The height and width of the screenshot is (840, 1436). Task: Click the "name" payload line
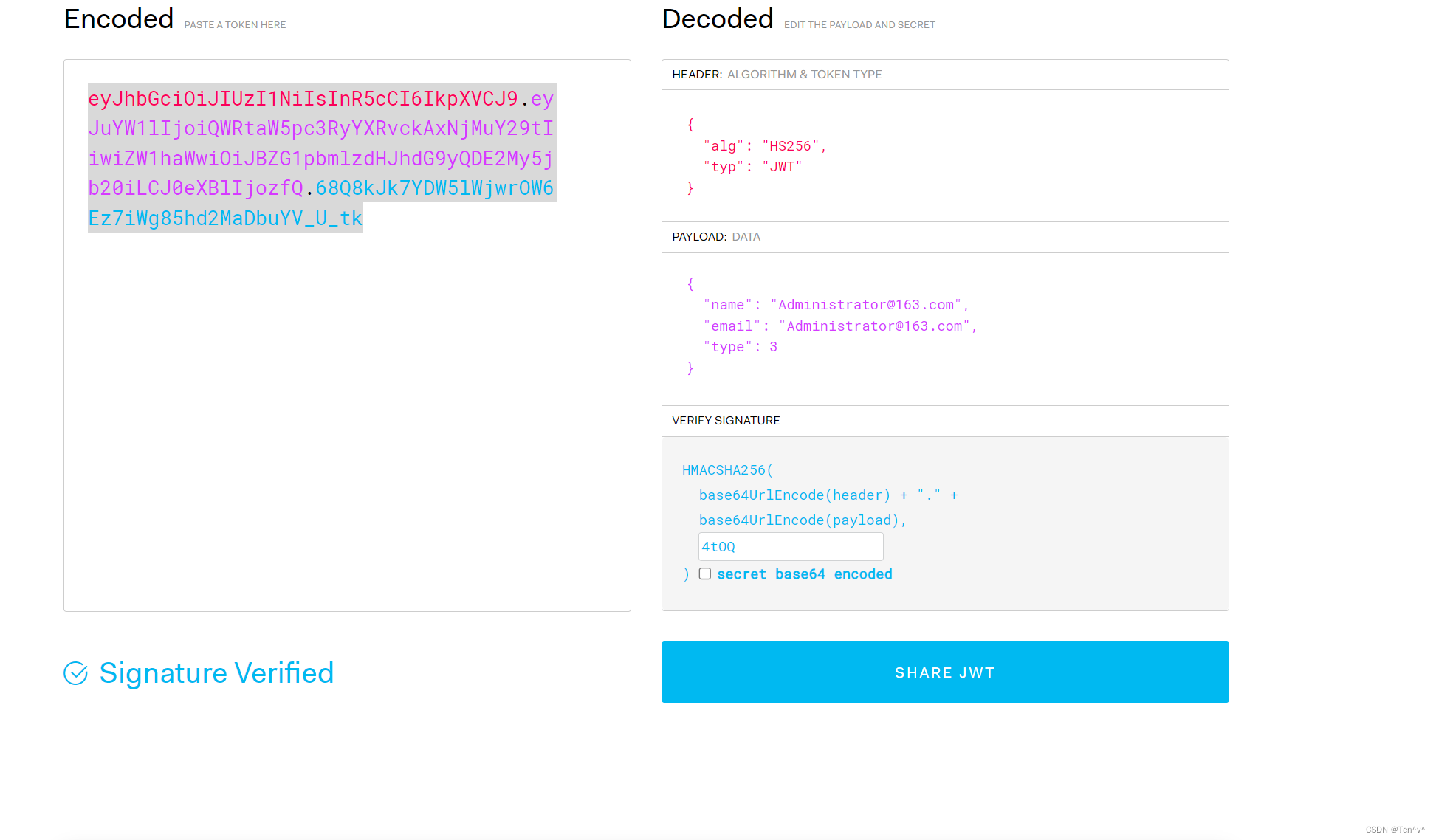[836, 305]
